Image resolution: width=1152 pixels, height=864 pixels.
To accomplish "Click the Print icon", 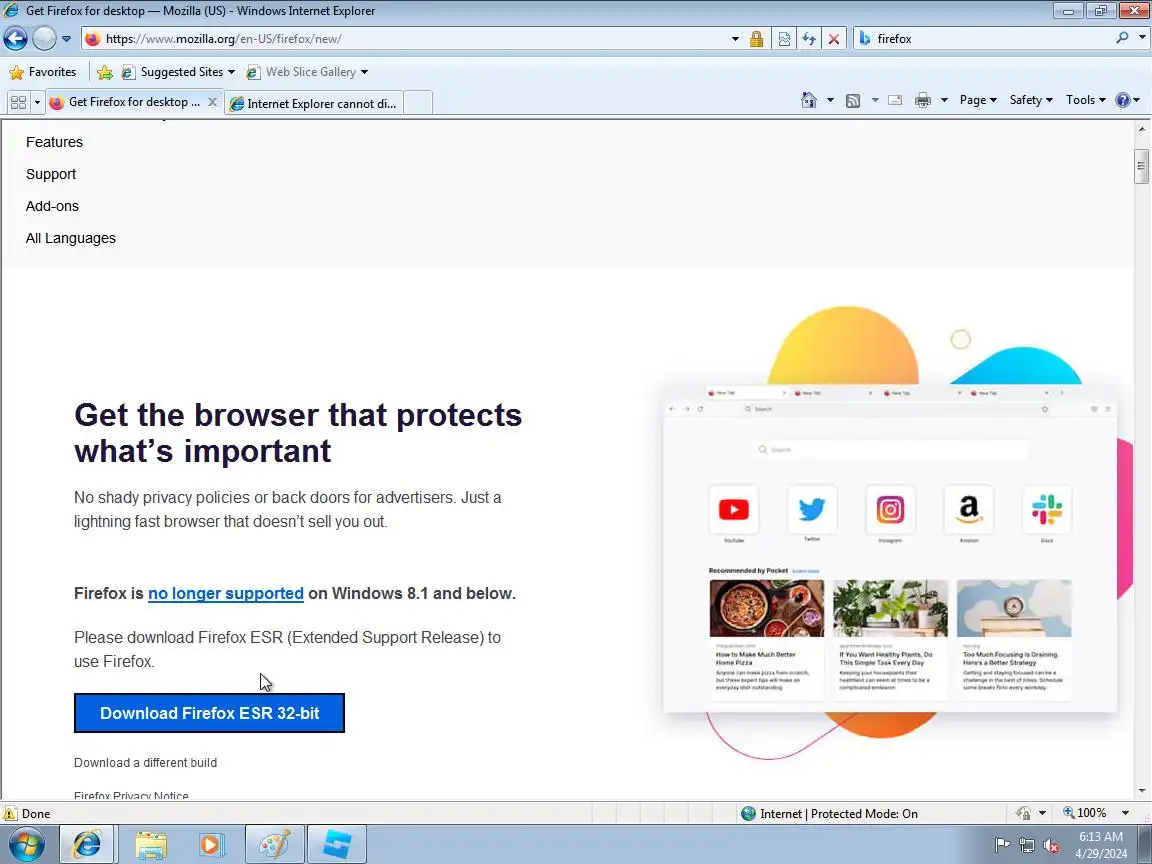I will 923,100.
